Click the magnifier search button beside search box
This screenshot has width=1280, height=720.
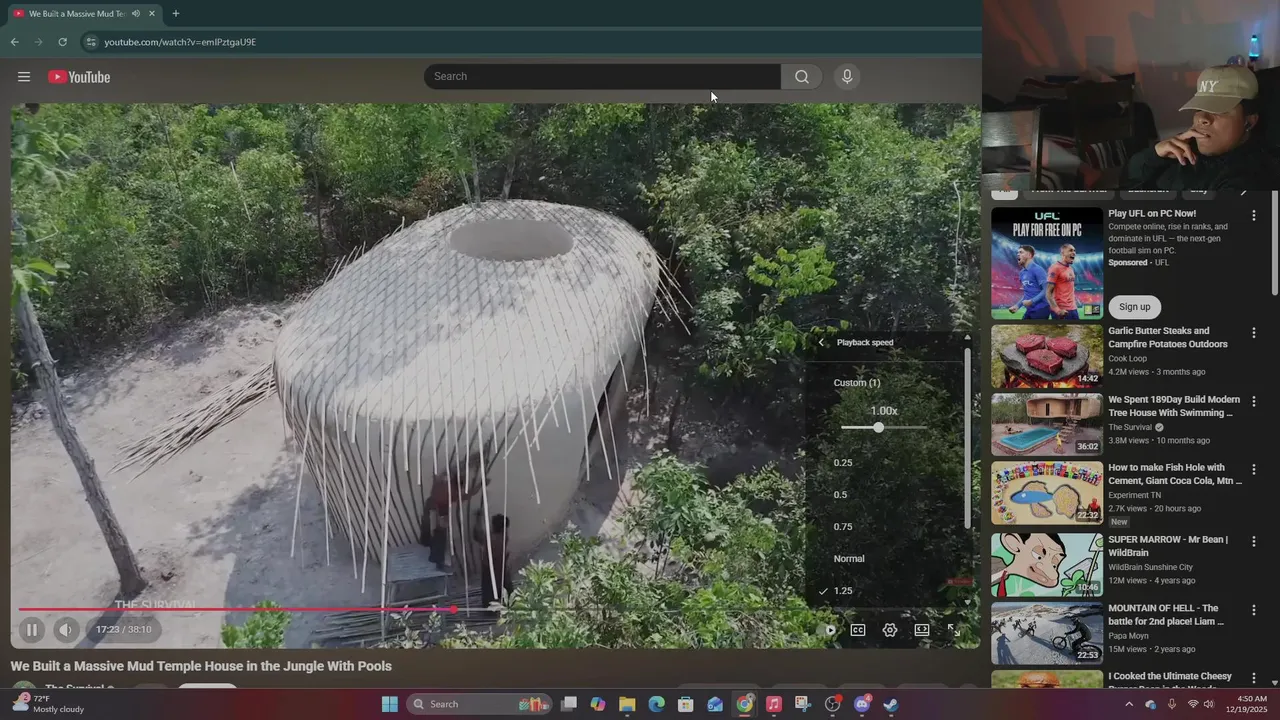[802, 77]
